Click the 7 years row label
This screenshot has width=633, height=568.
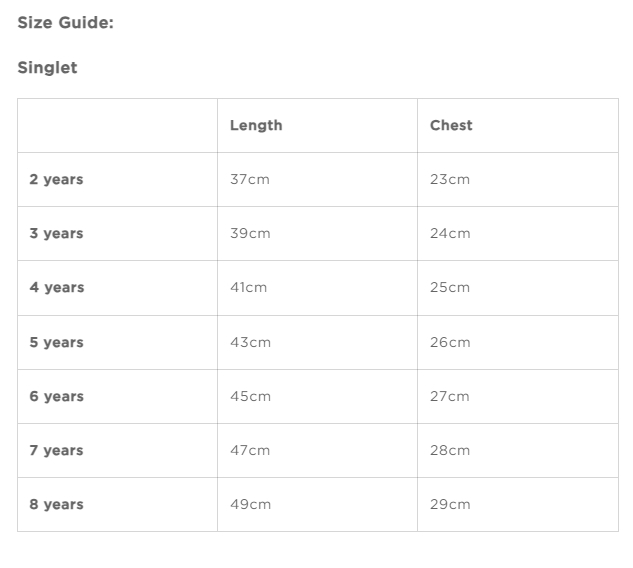coord(56,450)
